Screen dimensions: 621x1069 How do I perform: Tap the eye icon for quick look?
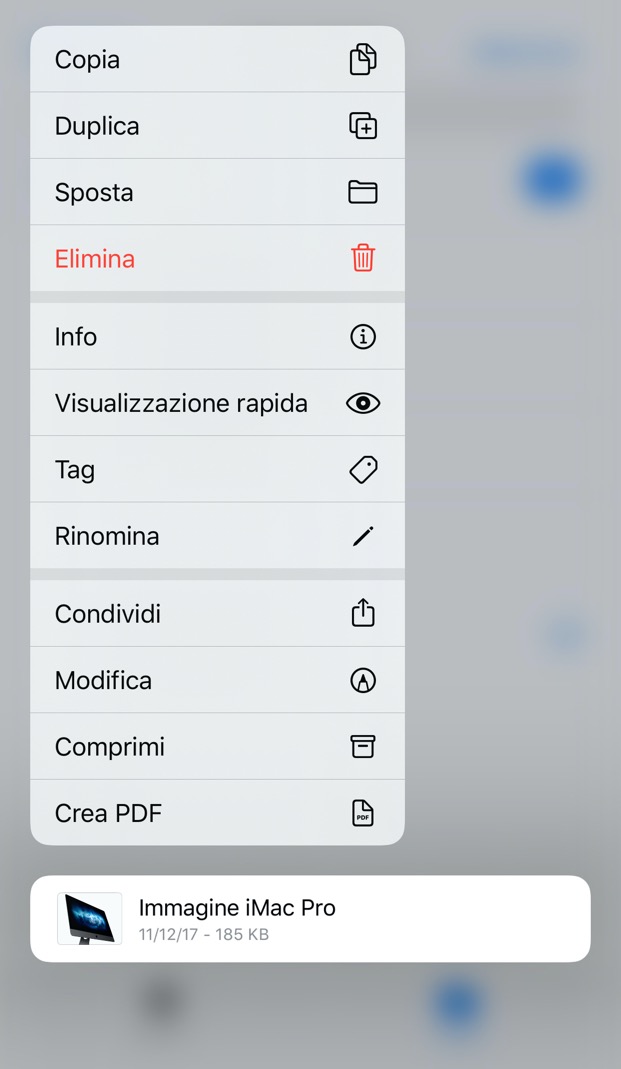tap(363, 403)
